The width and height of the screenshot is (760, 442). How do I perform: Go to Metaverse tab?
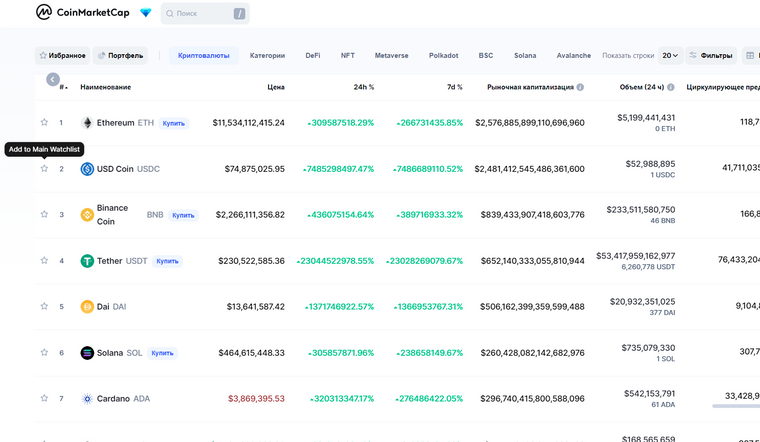391,55
